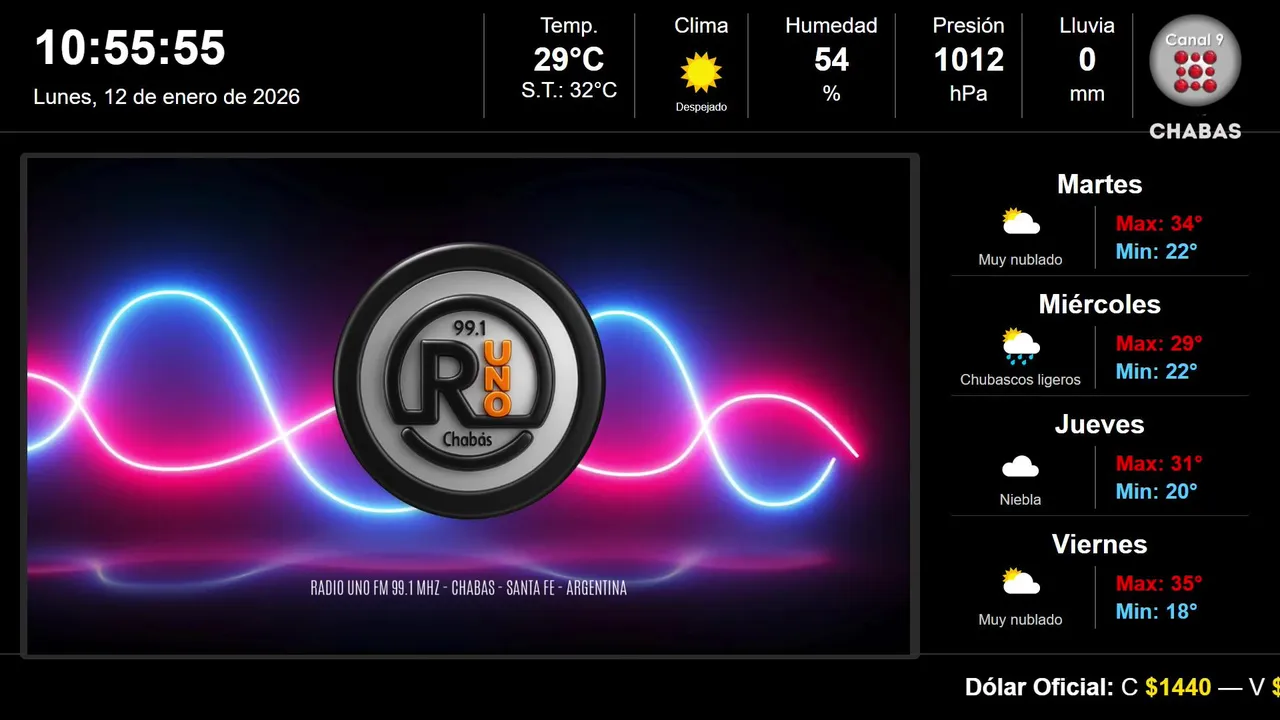
Task: Click the Canal 9 Chabas logo
Action: [x=1195, y=78]
